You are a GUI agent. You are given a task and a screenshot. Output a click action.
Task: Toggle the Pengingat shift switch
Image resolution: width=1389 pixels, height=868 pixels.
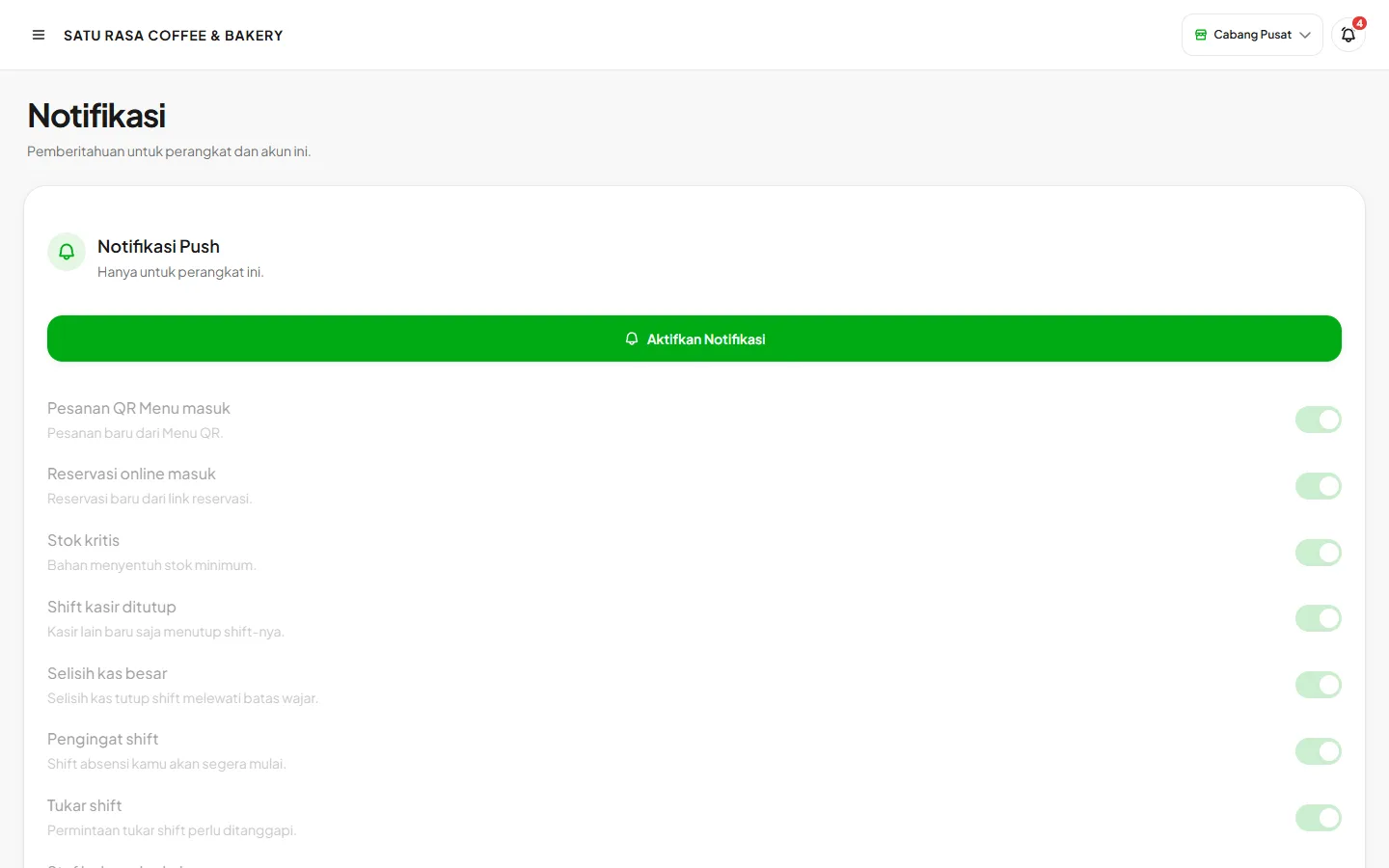(x=1319, y=751)
